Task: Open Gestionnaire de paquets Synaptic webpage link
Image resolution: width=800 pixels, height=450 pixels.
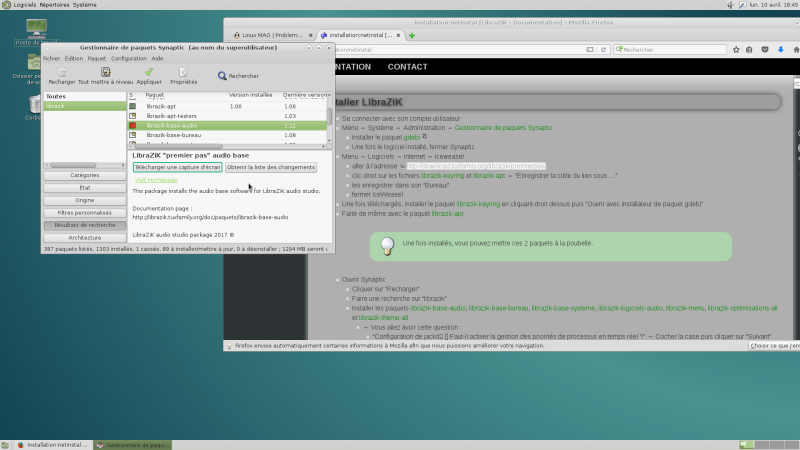Action: 504,128
